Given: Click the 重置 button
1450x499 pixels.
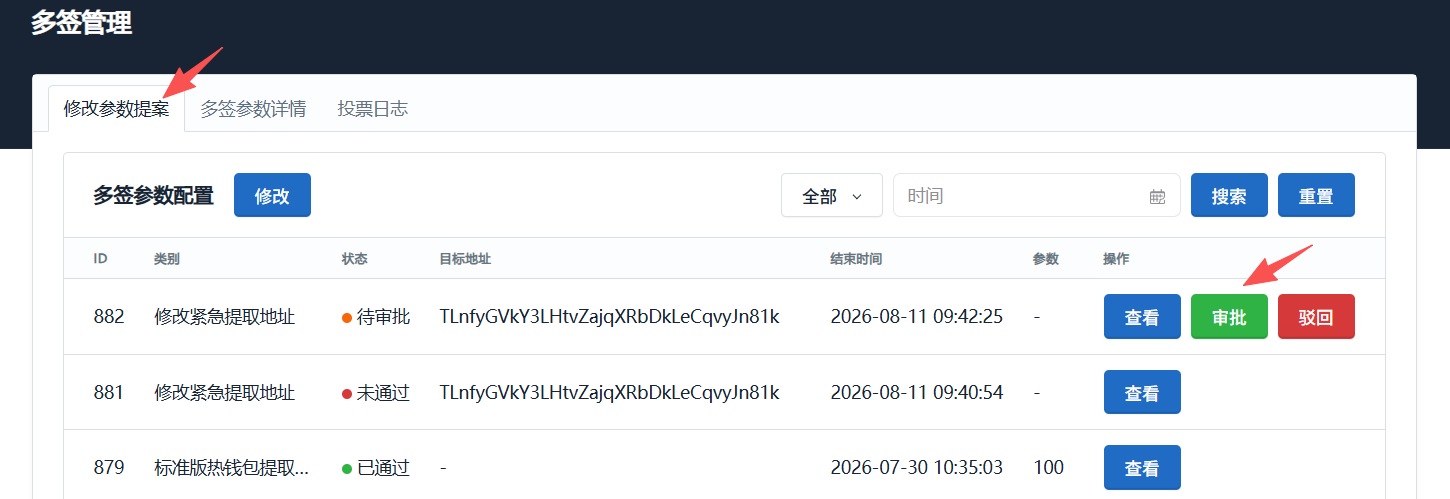Looking at the screenshot, I should tap(1316, 195).
